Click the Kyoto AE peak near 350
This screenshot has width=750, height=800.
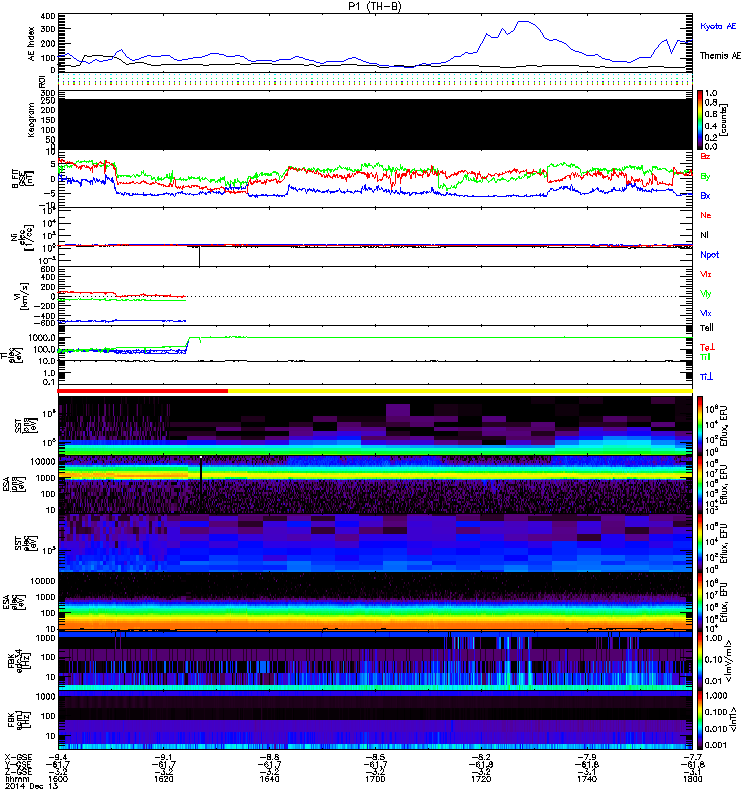[526, 22]
